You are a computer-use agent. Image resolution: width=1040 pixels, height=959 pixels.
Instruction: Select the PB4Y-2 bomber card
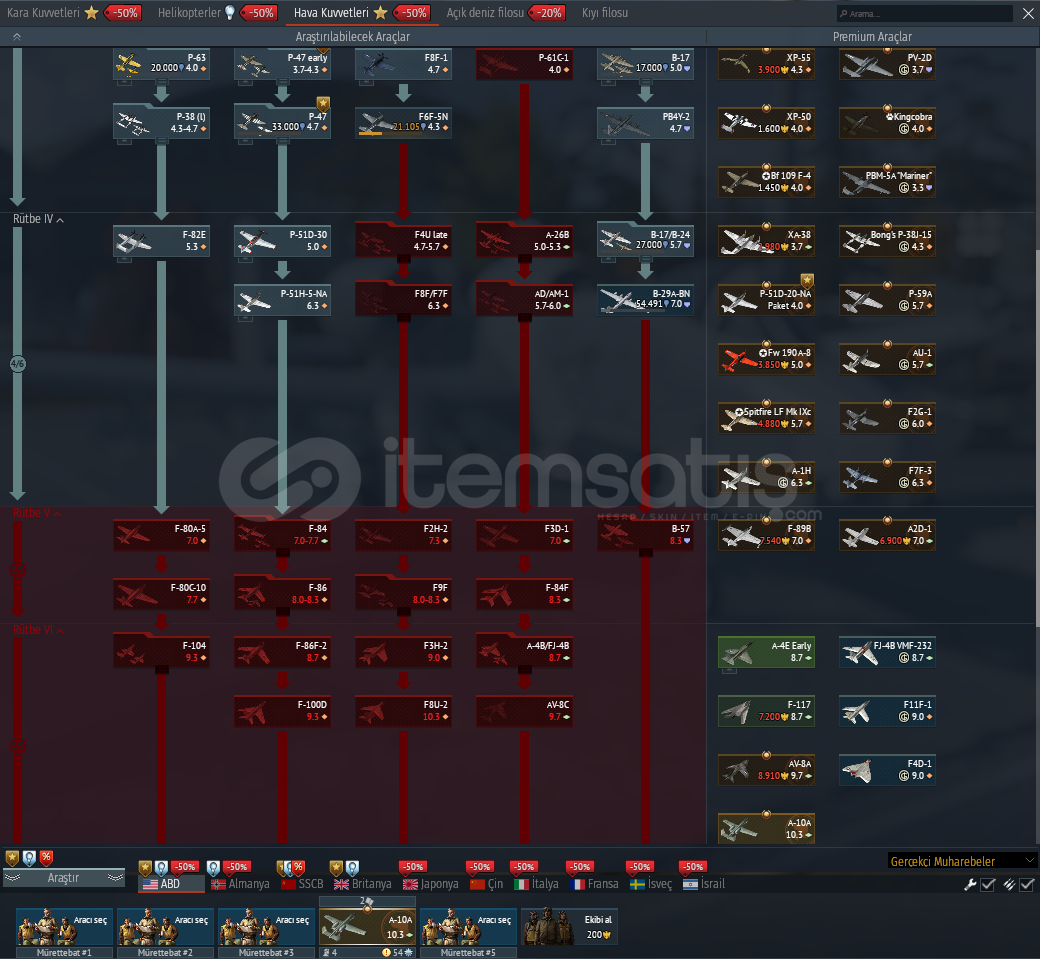pos(645,123)
